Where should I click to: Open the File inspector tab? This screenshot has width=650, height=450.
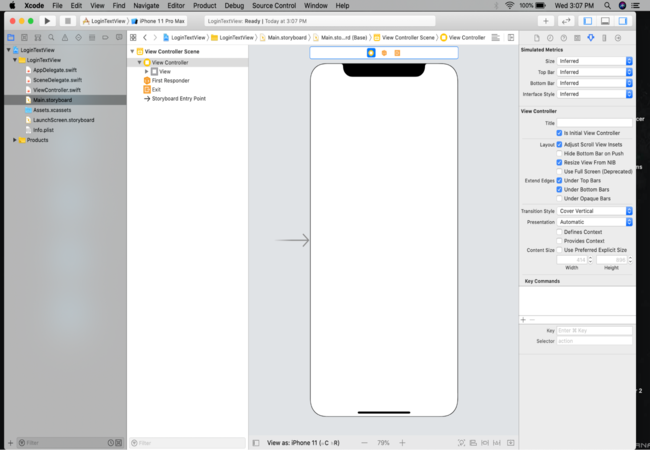pos(536,38)
